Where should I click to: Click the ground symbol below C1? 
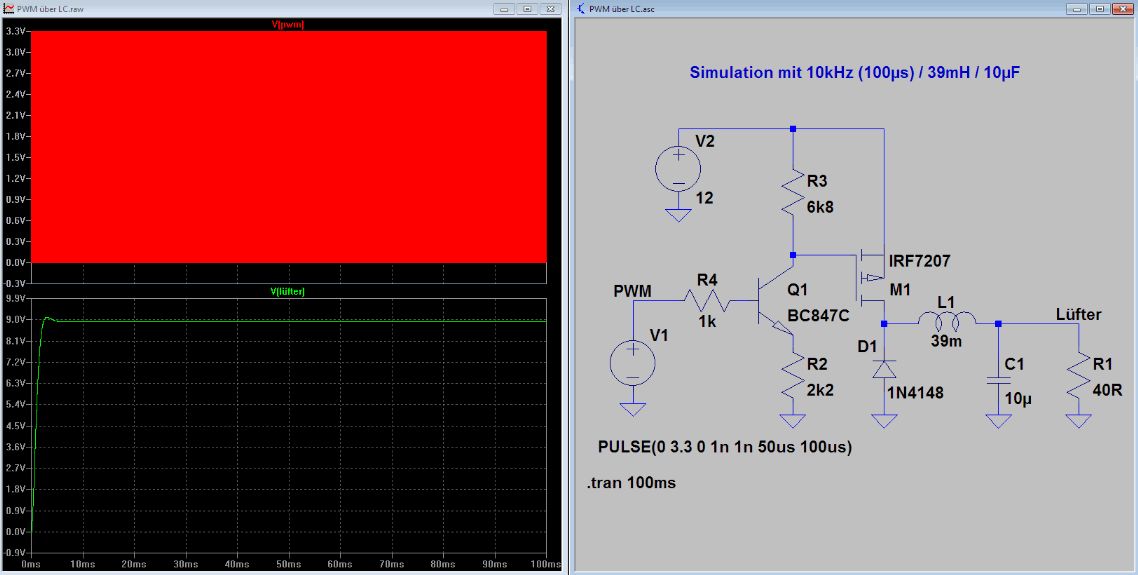pyautogui.click(x=998, y=420)
